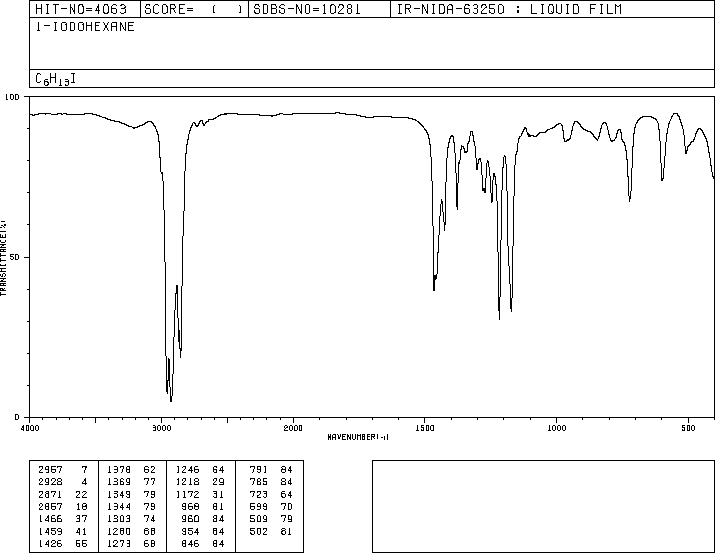Click transmittance value 7 beside 2967
Screen dimensions: 715x553
click(84, 470)
